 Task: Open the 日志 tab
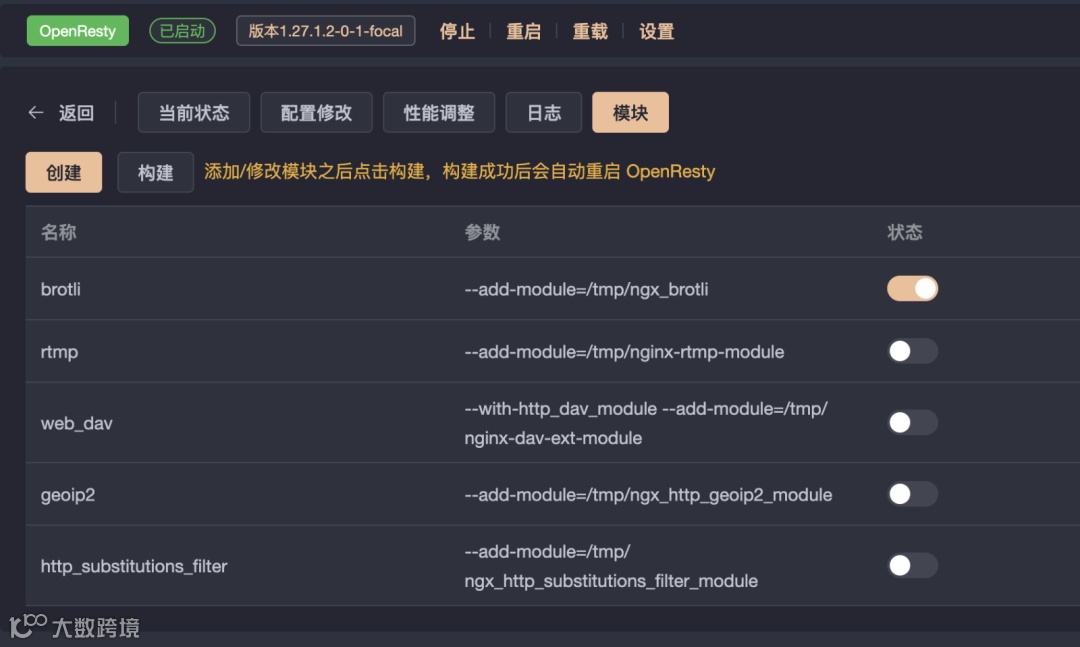pos(543,112)
